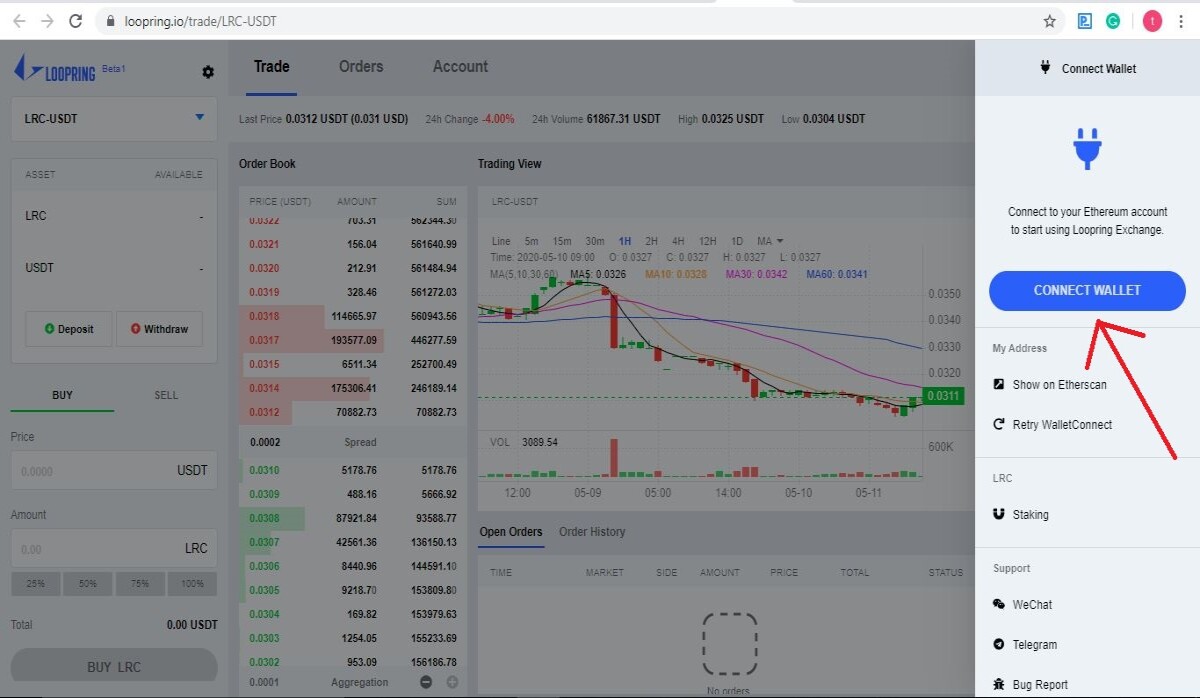1200x698 pixels.
Task: Set amount to 75%
Action: coord(140,583)
